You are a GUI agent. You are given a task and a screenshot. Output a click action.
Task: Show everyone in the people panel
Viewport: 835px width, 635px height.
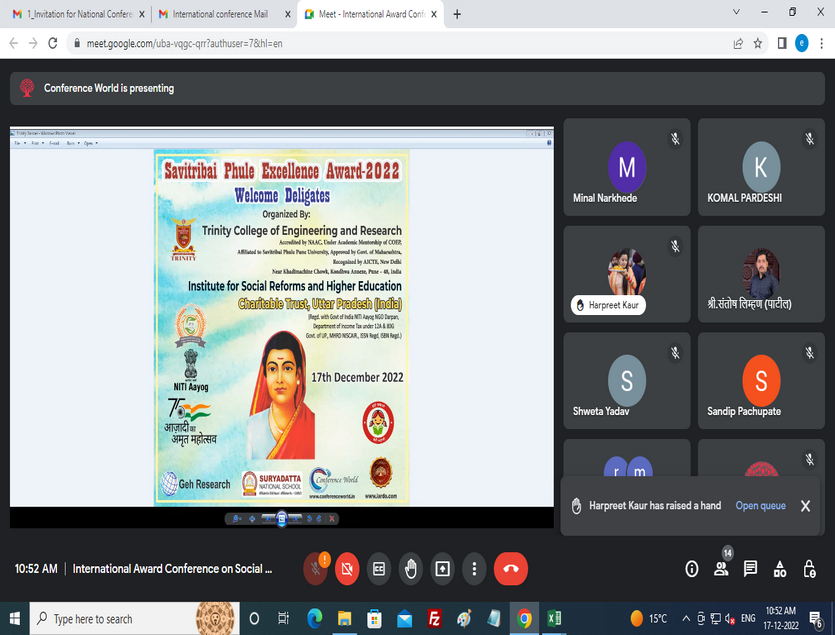pos(721,569)
